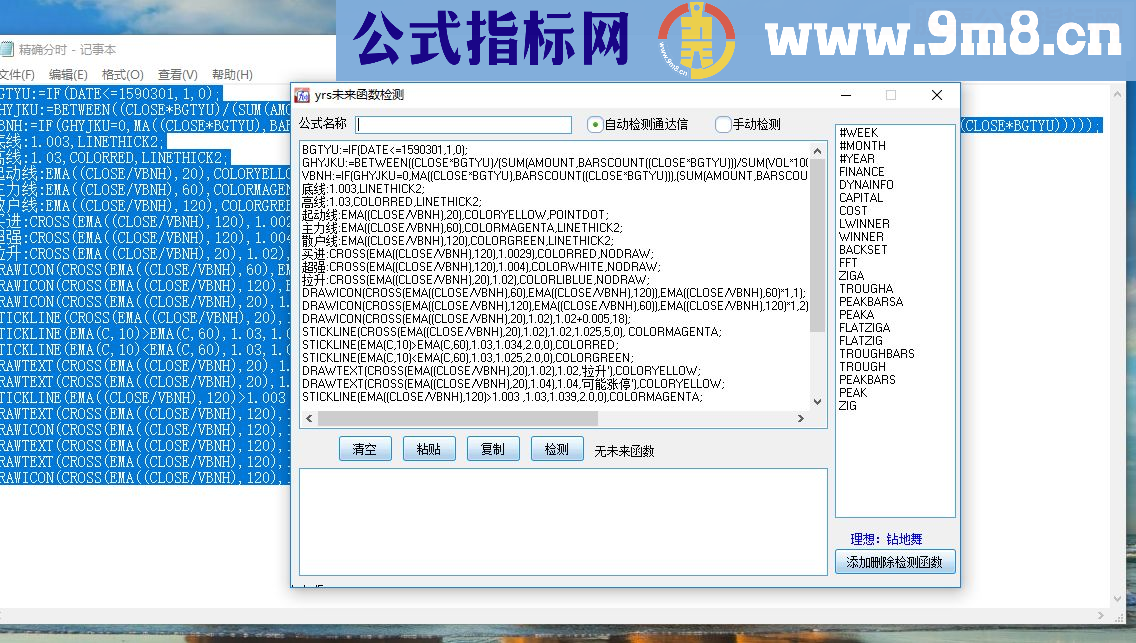Open the 文件(F) menu in Notepad
Screen dimensions: 1136x643
pos(18,73)
